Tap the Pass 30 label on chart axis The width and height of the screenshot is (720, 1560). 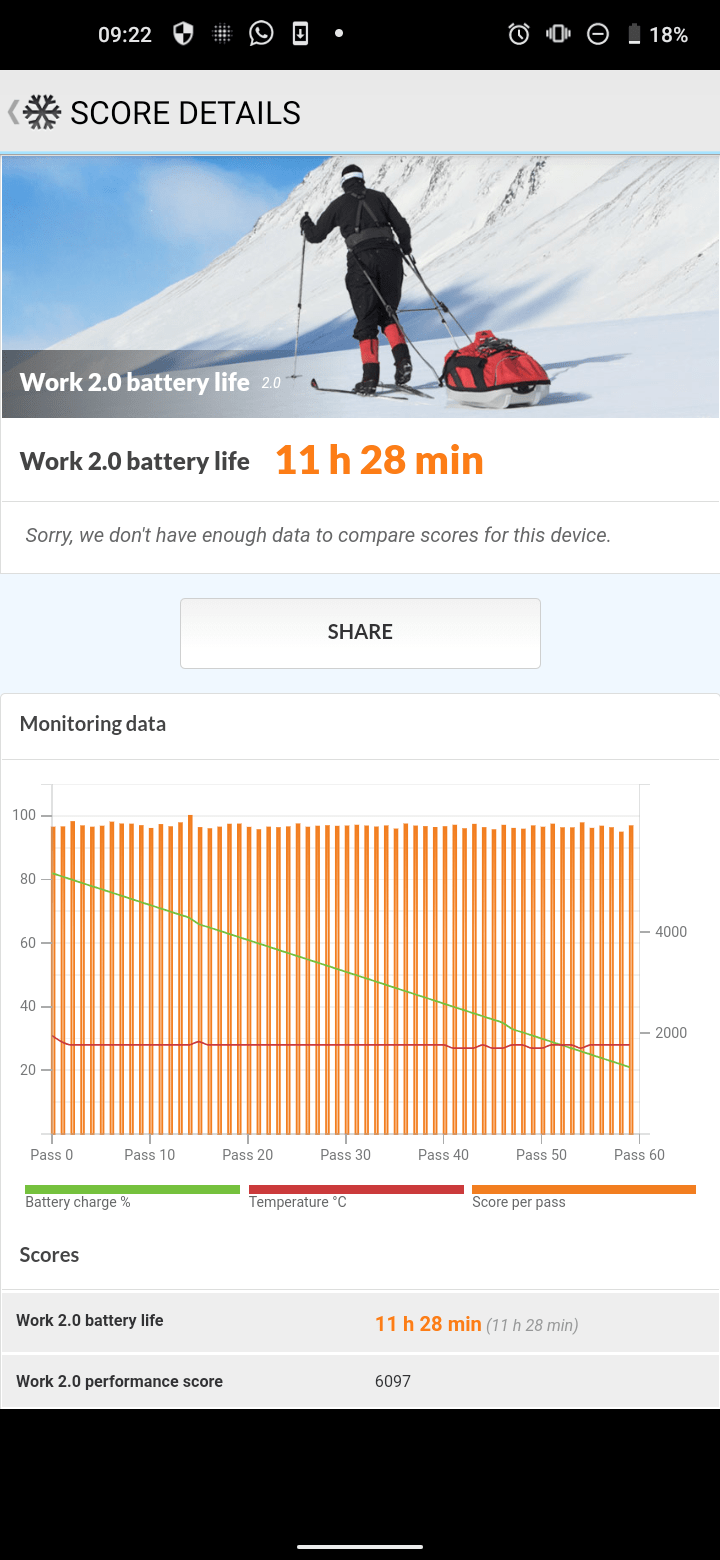click(x=345, y=1155)
